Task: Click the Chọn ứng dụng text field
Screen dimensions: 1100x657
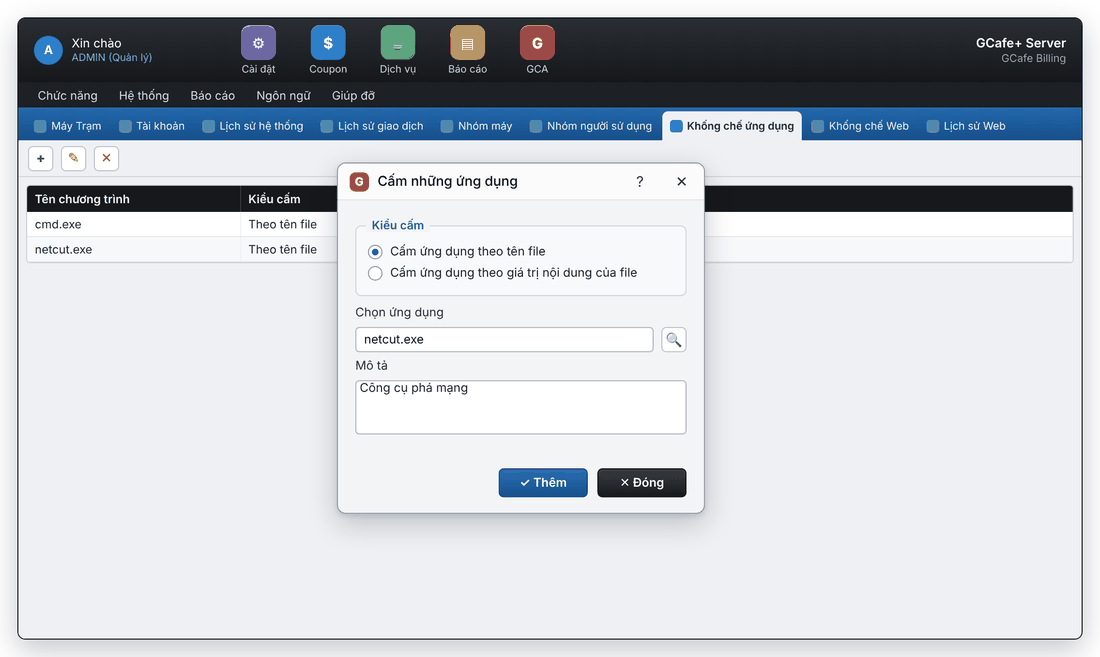Action: pos(504,339)
